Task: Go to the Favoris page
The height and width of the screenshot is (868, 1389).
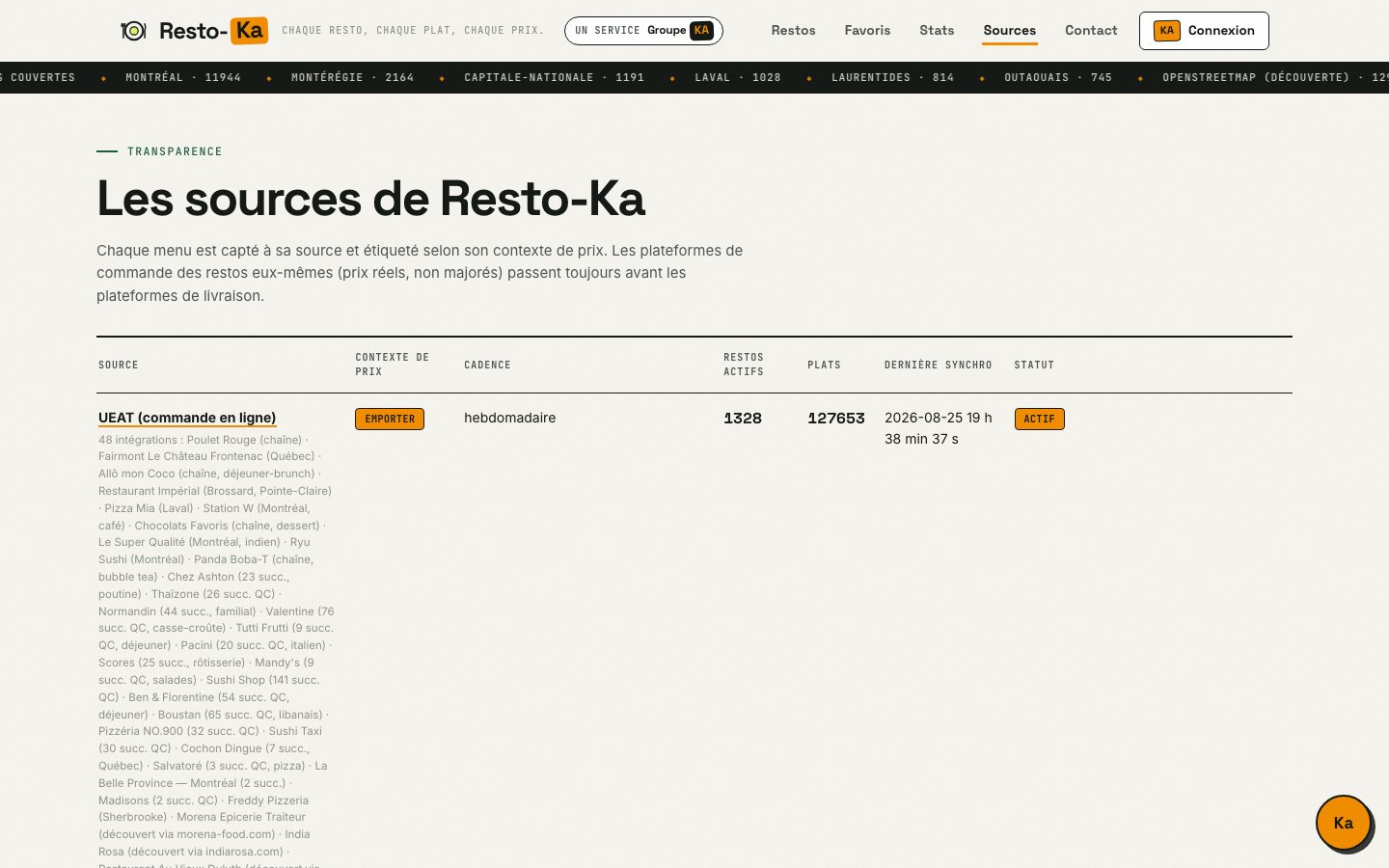Action: 867,31
